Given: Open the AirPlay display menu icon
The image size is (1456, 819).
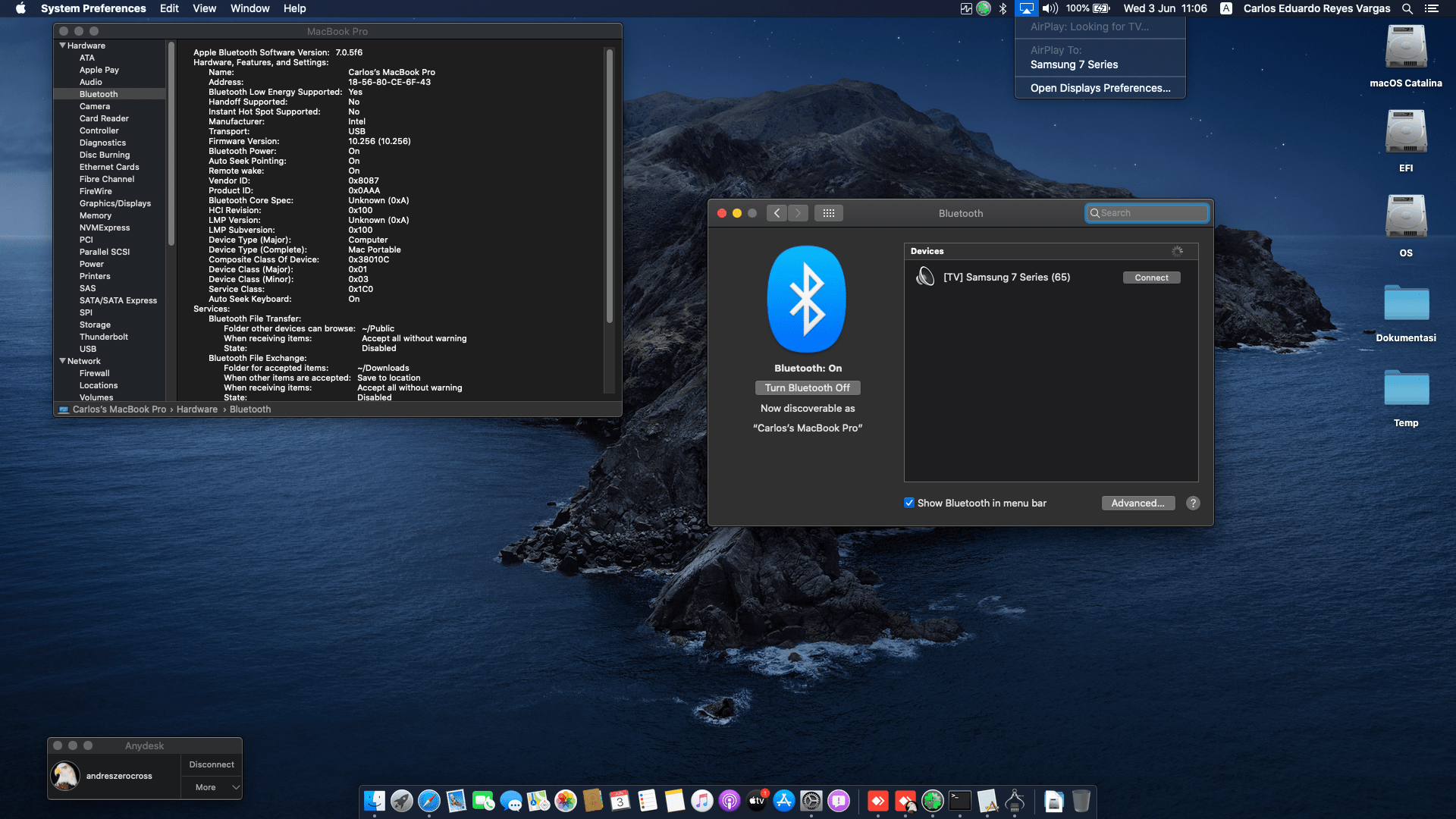Looking at the screenshot, I should 1026,8.
